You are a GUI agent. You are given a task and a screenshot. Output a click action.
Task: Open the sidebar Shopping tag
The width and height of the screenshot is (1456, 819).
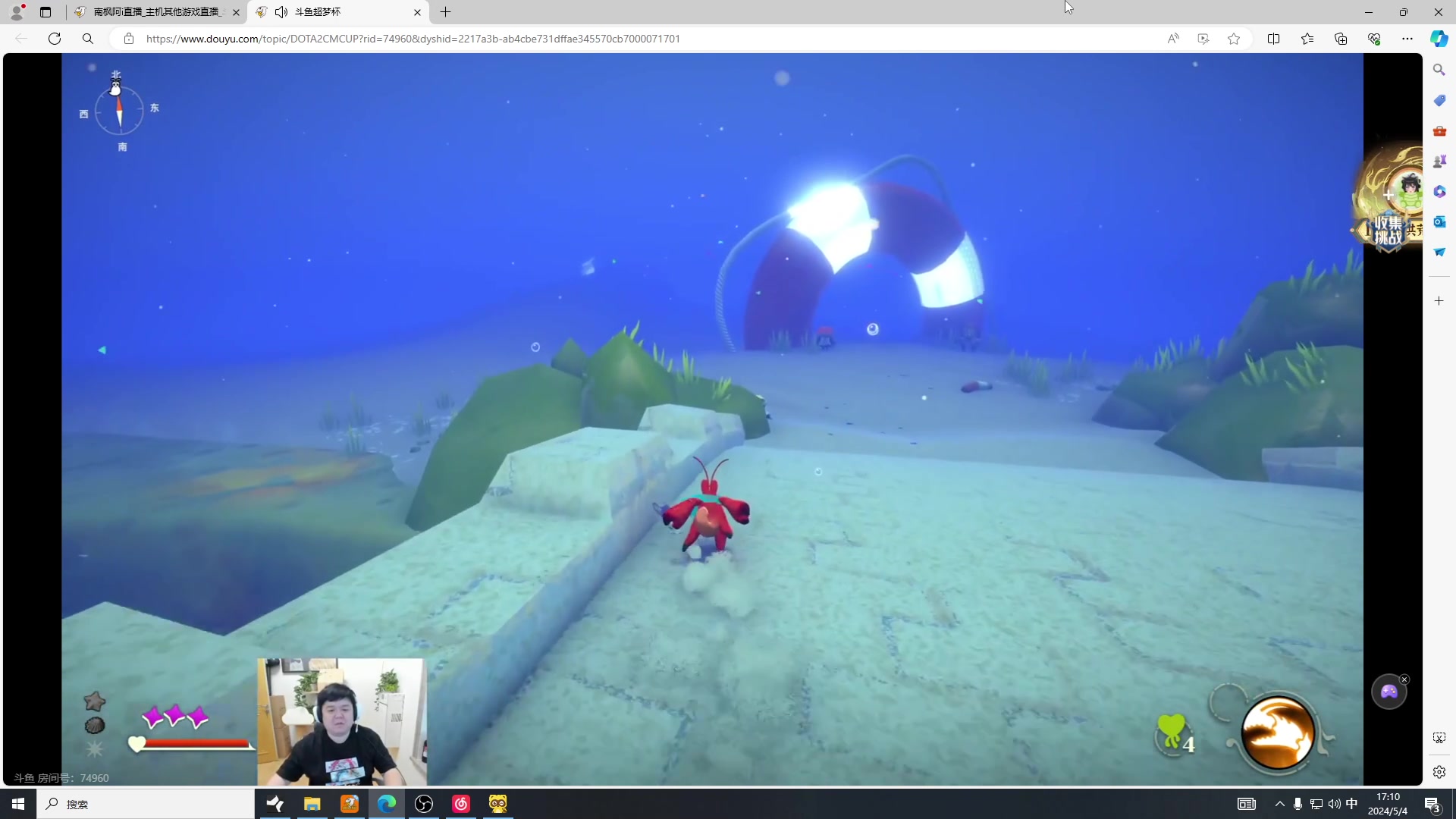pos(1439,100)
